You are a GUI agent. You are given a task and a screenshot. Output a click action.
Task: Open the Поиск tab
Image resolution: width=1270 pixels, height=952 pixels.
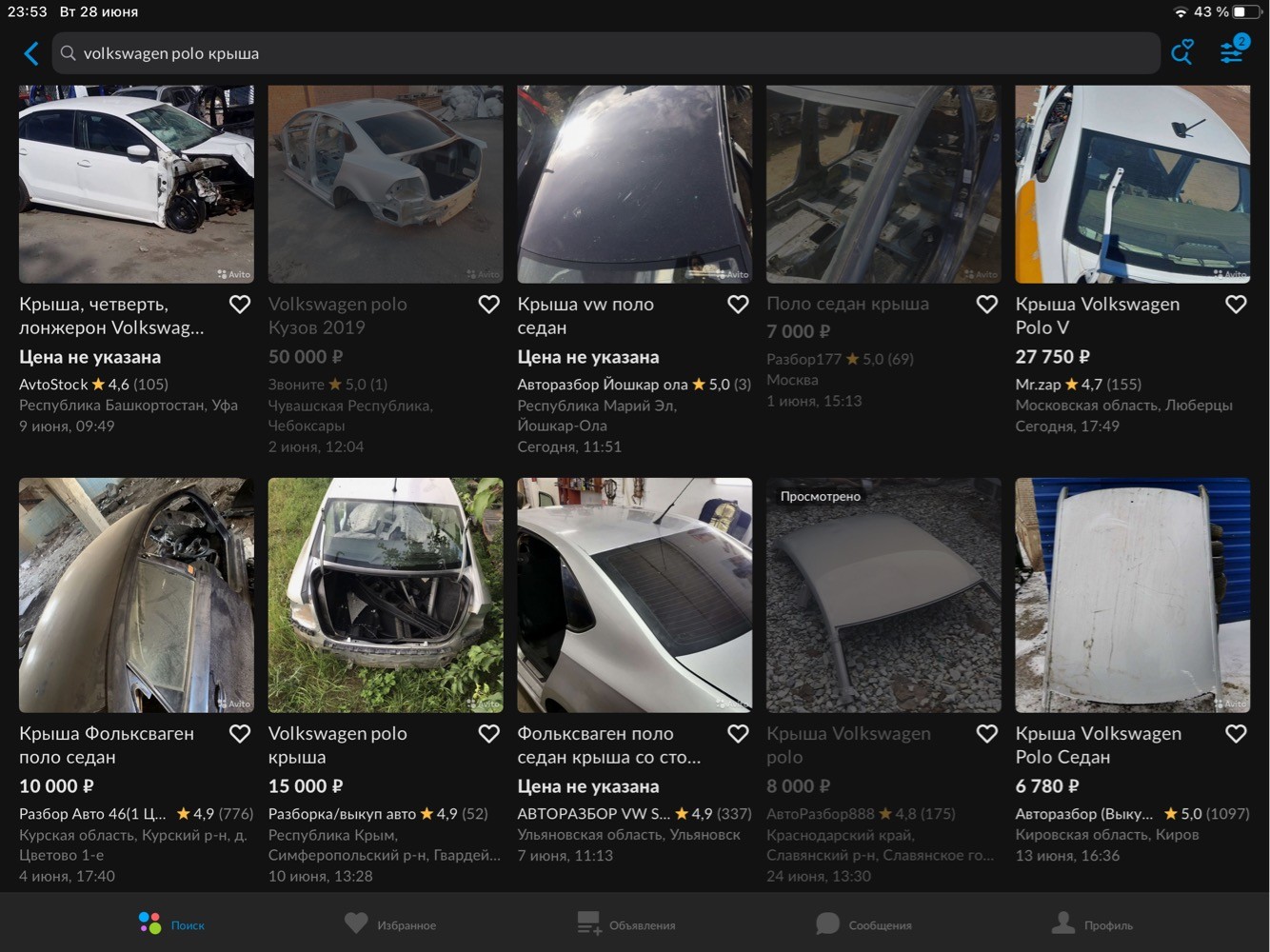click(172, 923)
